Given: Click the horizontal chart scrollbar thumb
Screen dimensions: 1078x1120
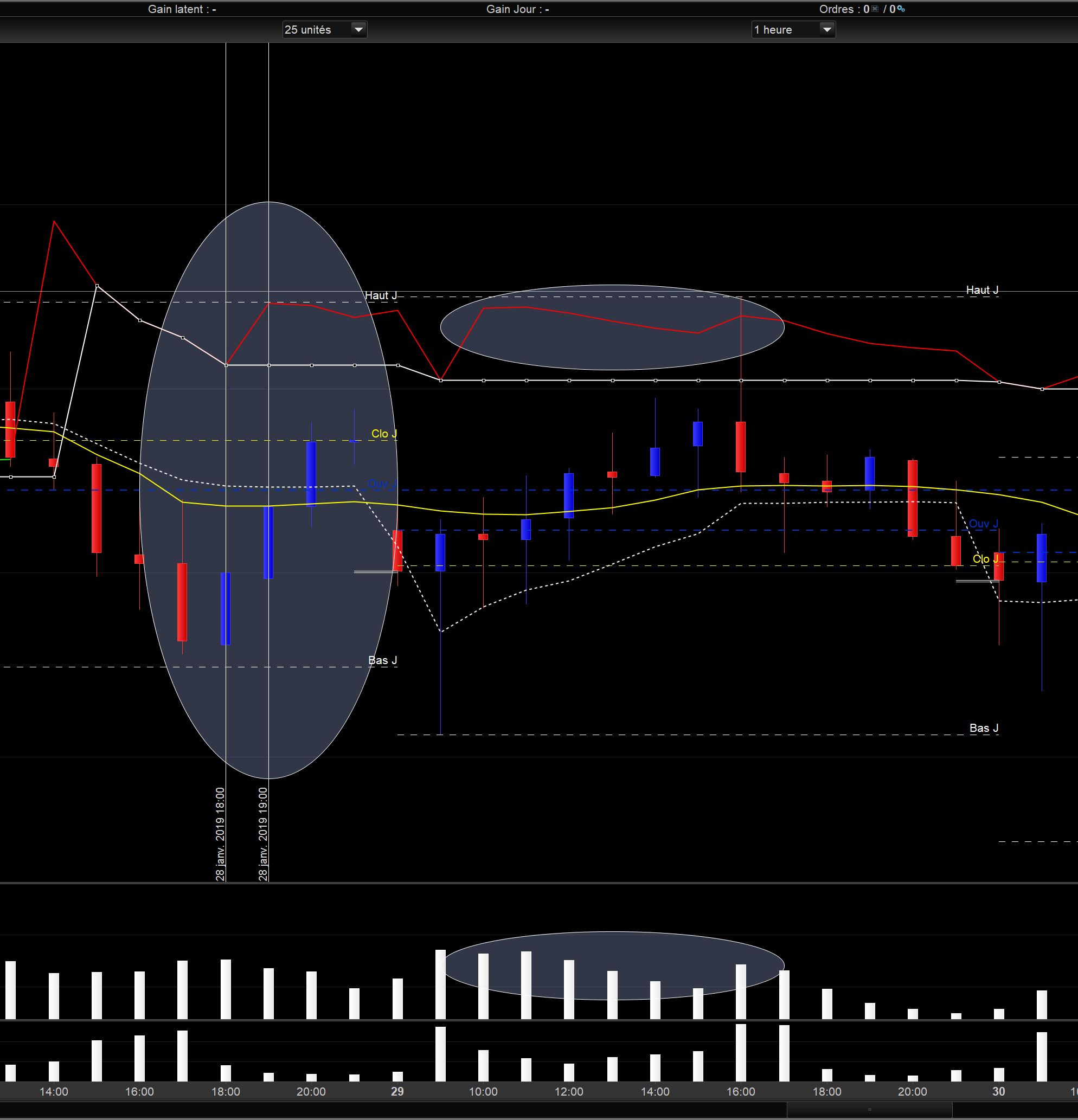Looking at the screenshot, I should coord(869,1109).
